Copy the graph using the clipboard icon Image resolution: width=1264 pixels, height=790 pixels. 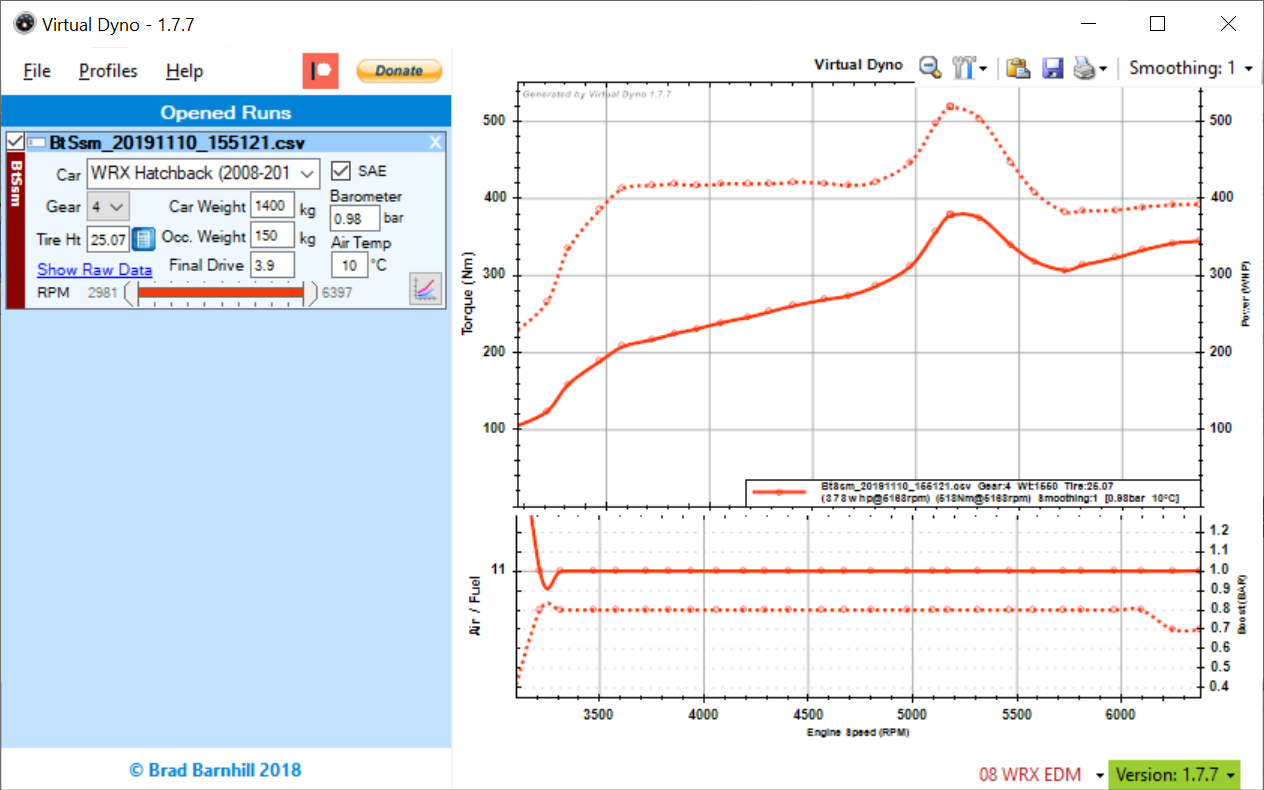[1018, 68]
